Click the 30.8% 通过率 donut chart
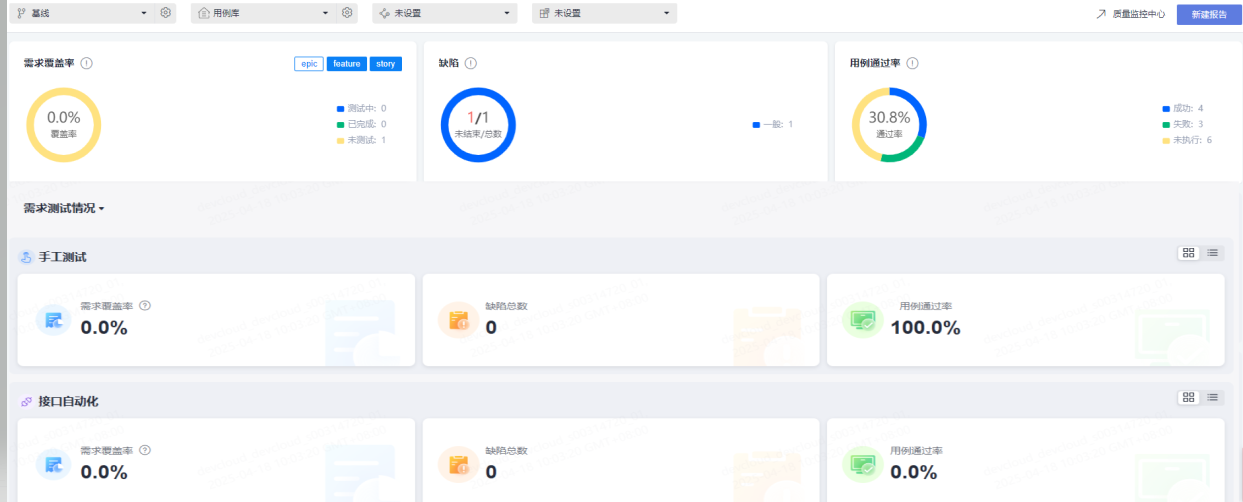 coord(889,124)
